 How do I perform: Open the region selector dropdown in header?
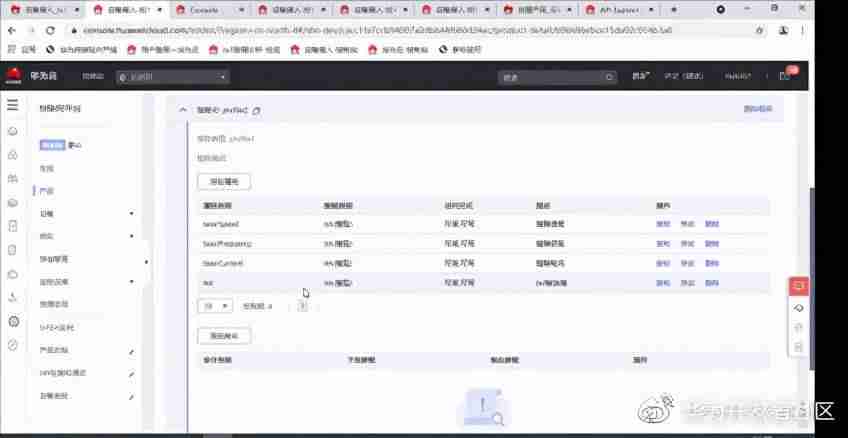pos(173,77)
